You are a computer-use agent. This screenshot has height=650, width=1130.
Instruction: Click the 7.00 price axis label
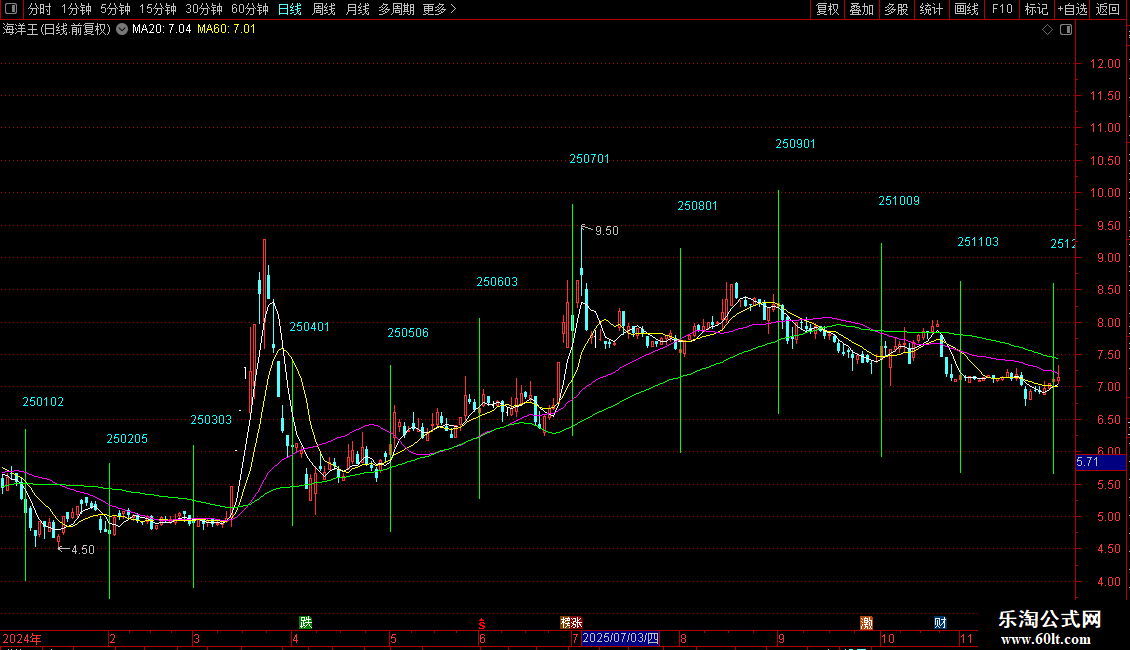point(1108,387)
